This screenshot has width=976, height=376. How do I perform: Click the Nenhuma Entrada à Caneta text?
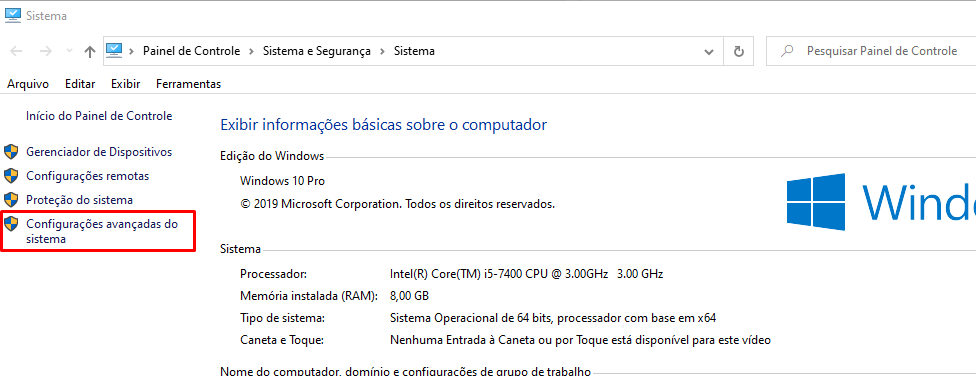[x=580, y=340]
